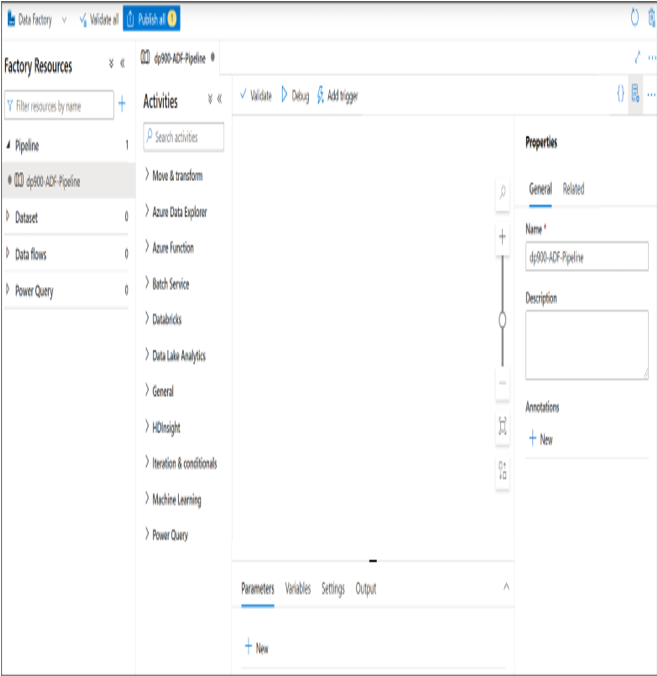Image resolution: width=657 pixels, height=676 pixels.
Task: Expand the Dataset group
Action: point(8,216)
